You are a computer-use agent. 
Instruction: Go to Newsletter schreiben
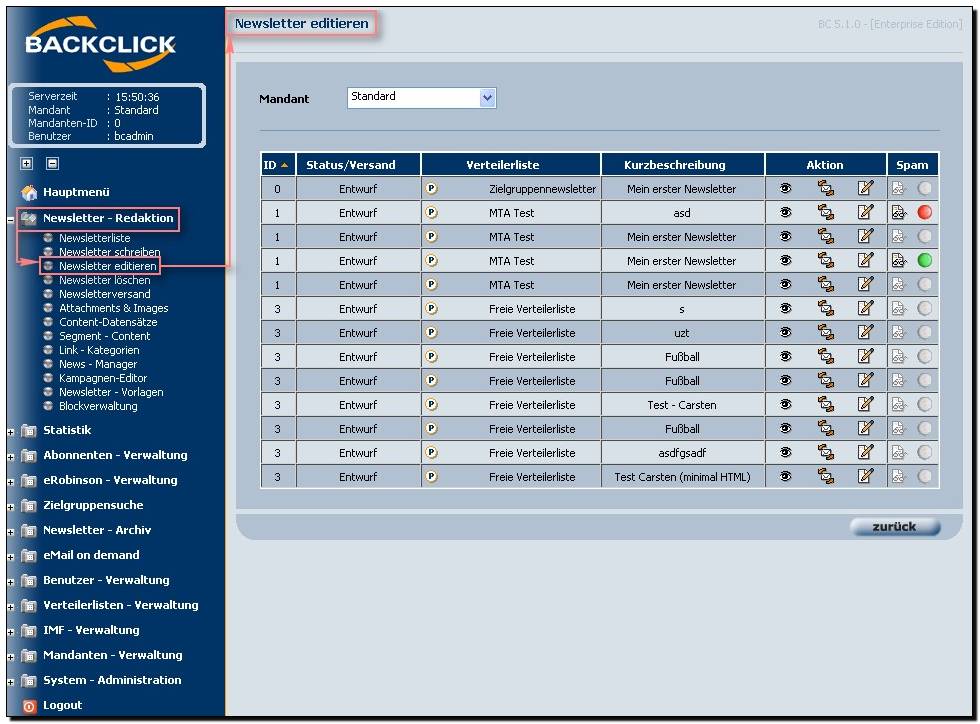coord(109,252)
